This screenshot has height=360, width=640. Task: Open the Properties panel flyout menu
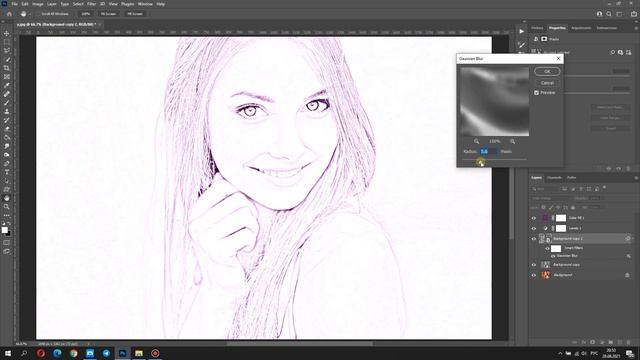(x=636, y=28)
